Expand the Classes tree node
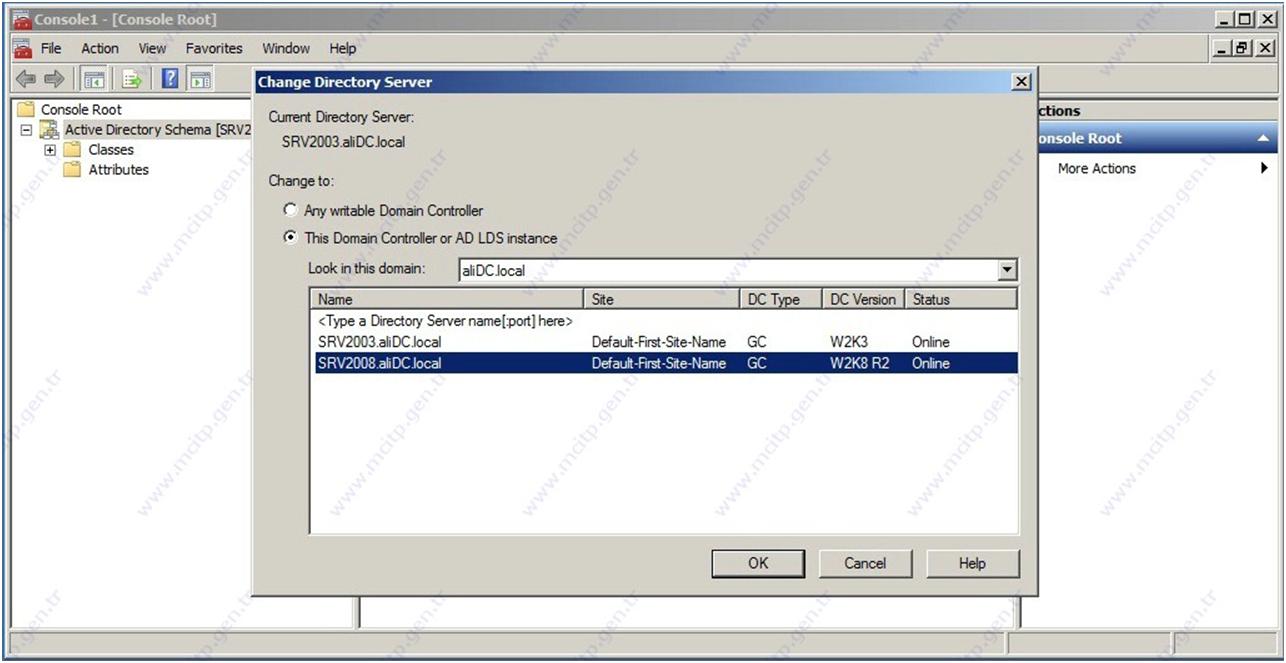 tap(49, 150)
